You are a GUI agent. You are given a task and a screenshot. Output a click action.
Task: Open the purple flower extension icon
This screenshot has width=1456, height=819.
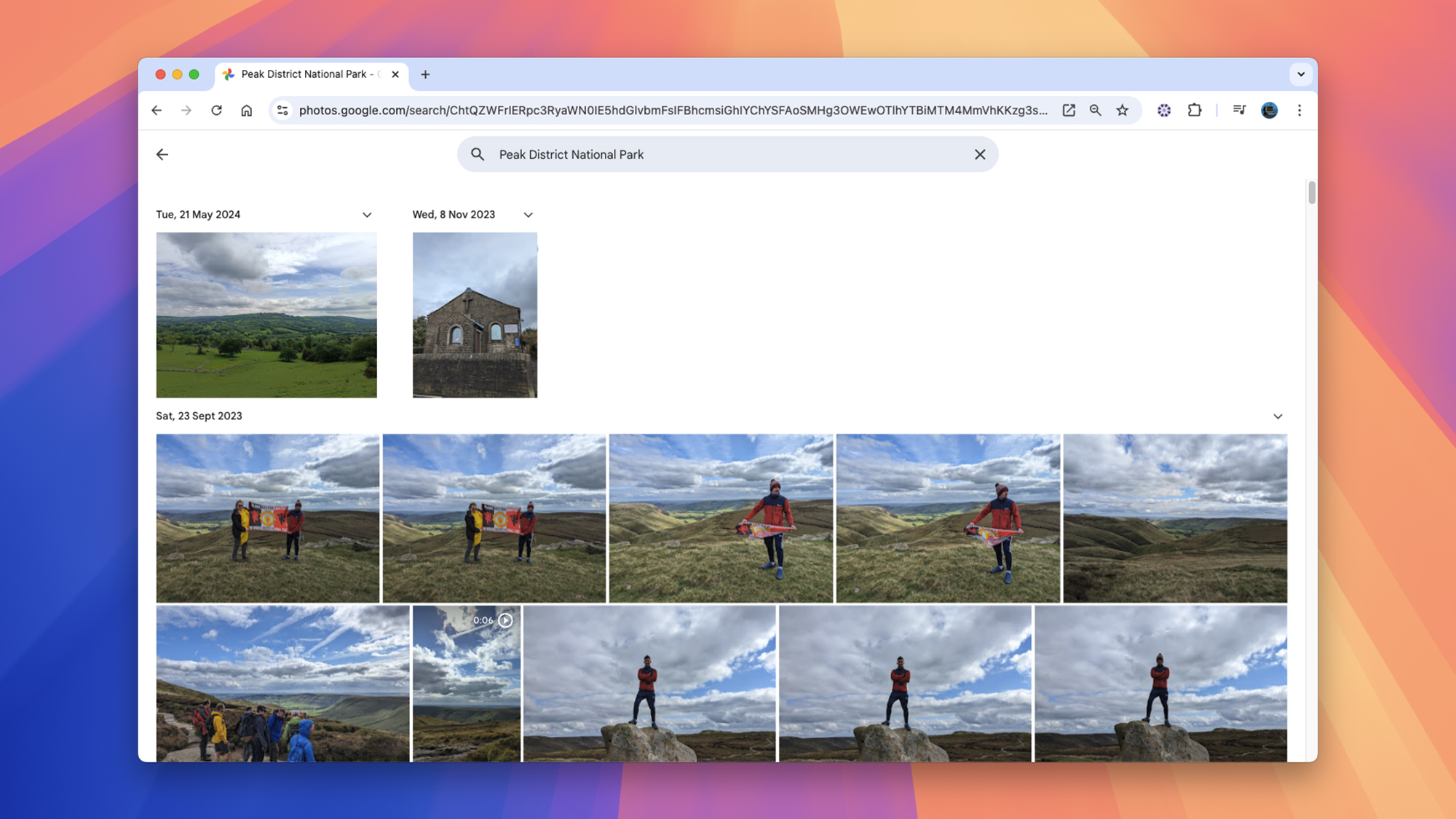pyautogui.click(x=1164, y=111)
